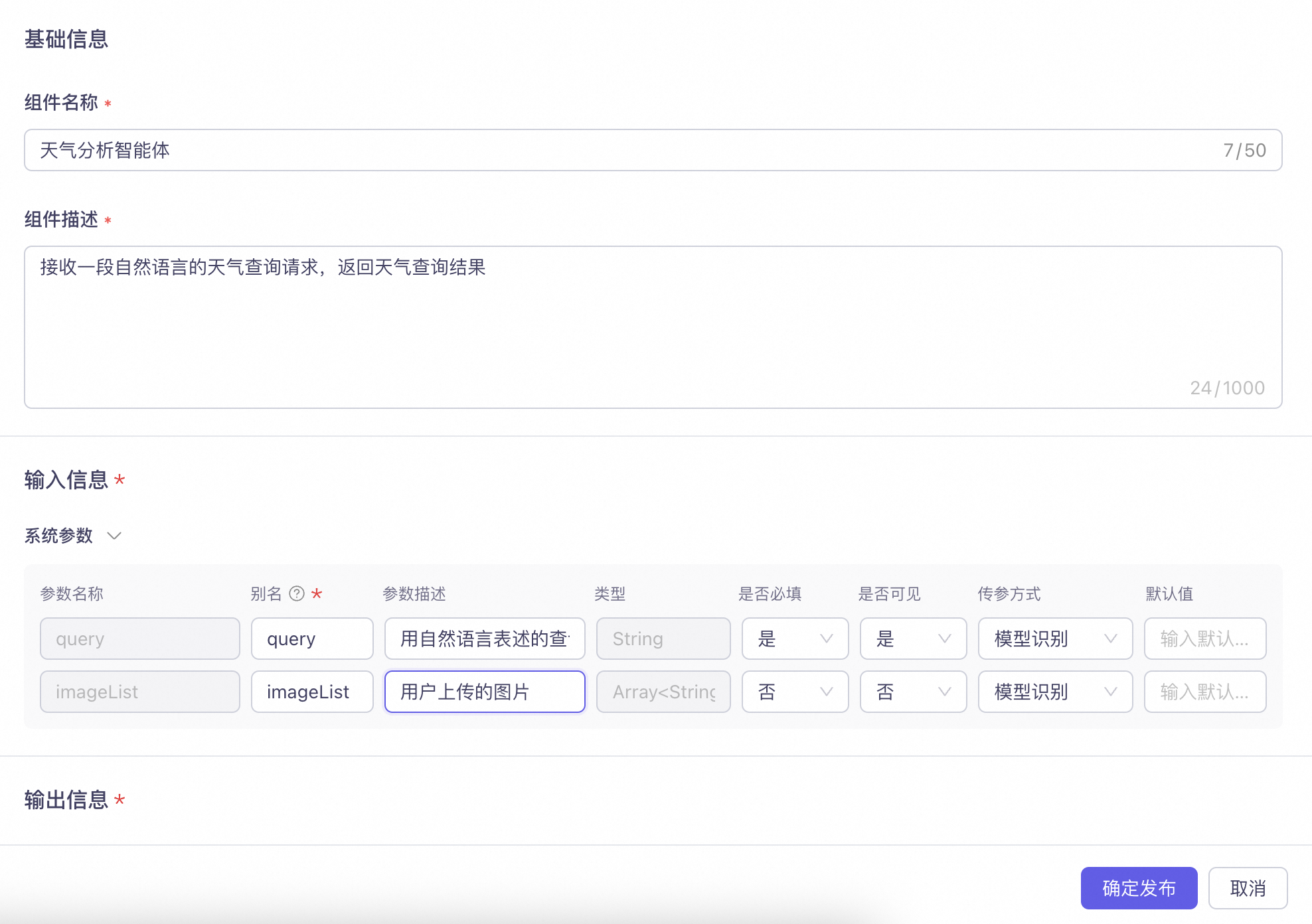
Task: Click default value field in query row
Action: pyautogui.click(x=1204, y=639)
